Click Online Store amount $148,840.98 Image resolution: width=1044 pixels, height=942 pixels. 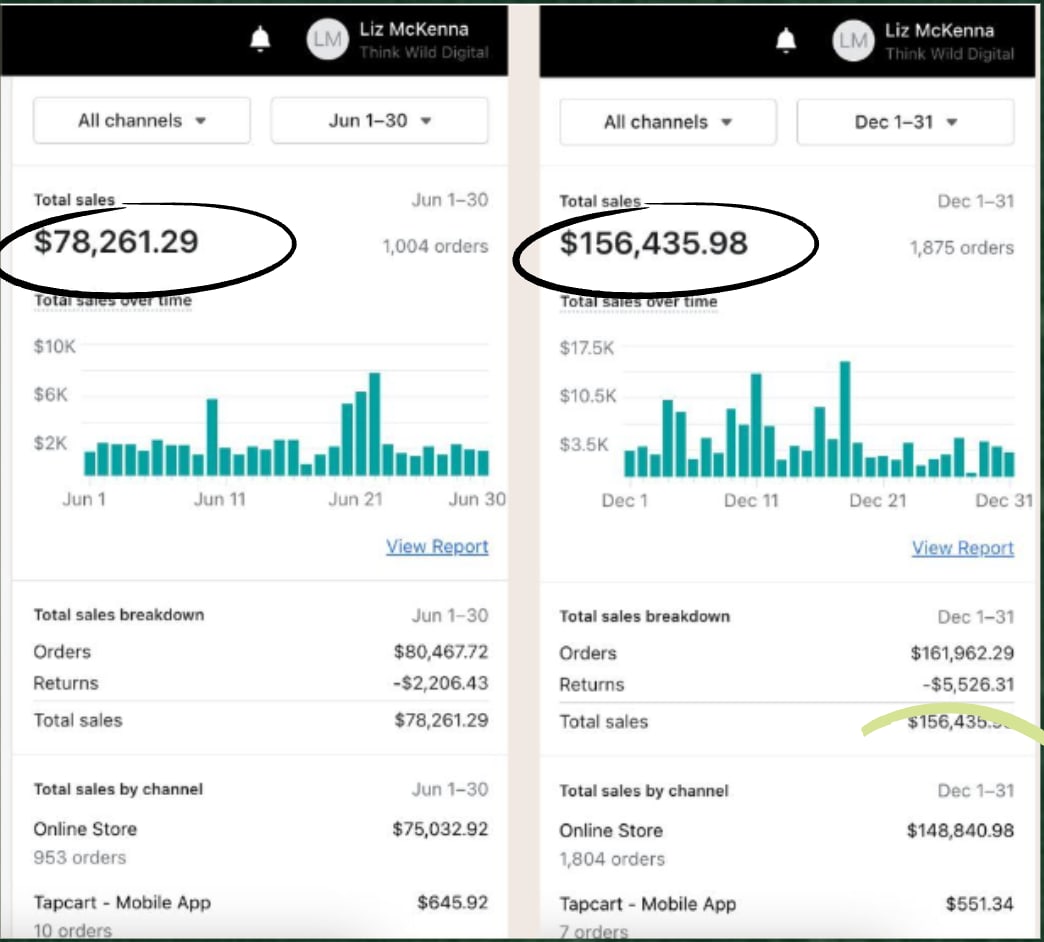[x=961, y=830]
